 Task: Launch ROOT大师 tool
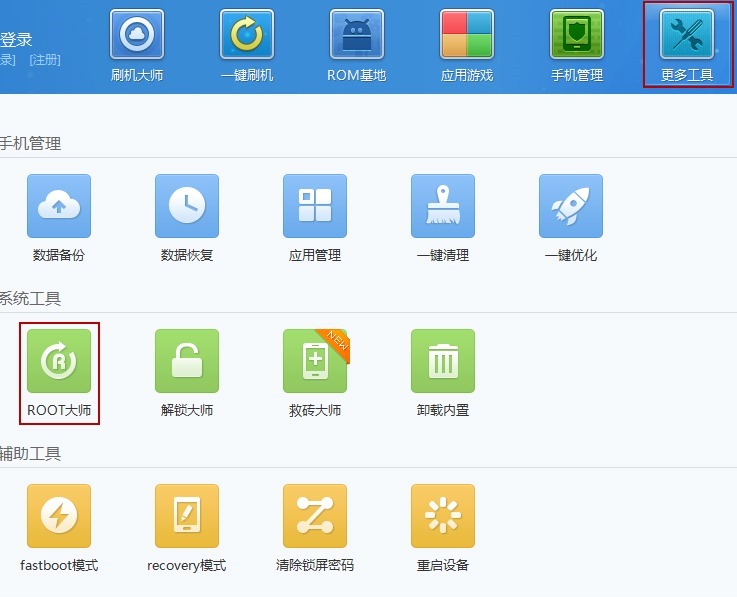pos(59,361)
